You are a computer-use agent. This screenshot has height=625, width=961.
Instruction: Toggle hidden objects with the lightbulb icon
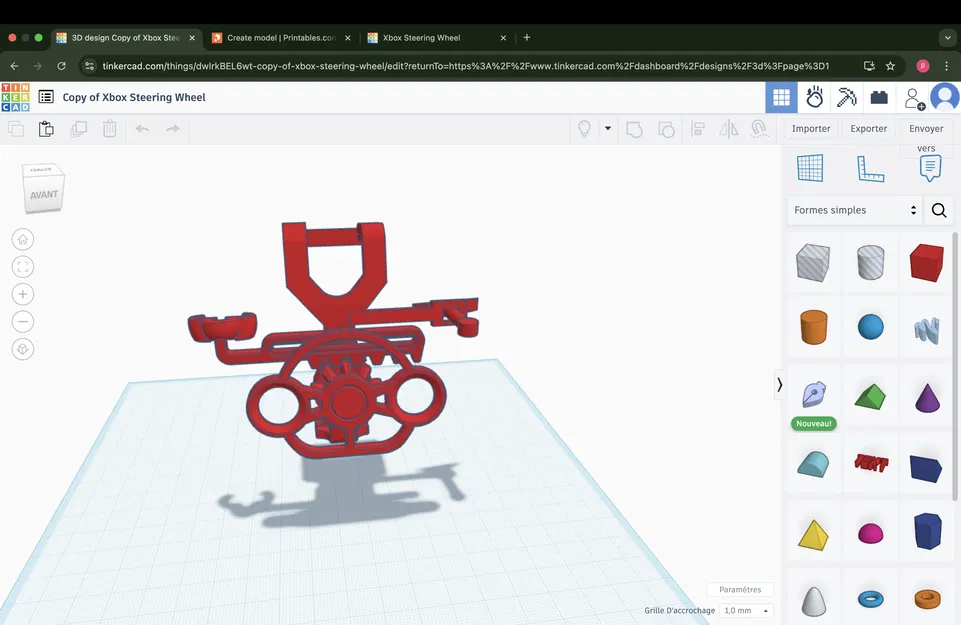(x=585, y=129)
